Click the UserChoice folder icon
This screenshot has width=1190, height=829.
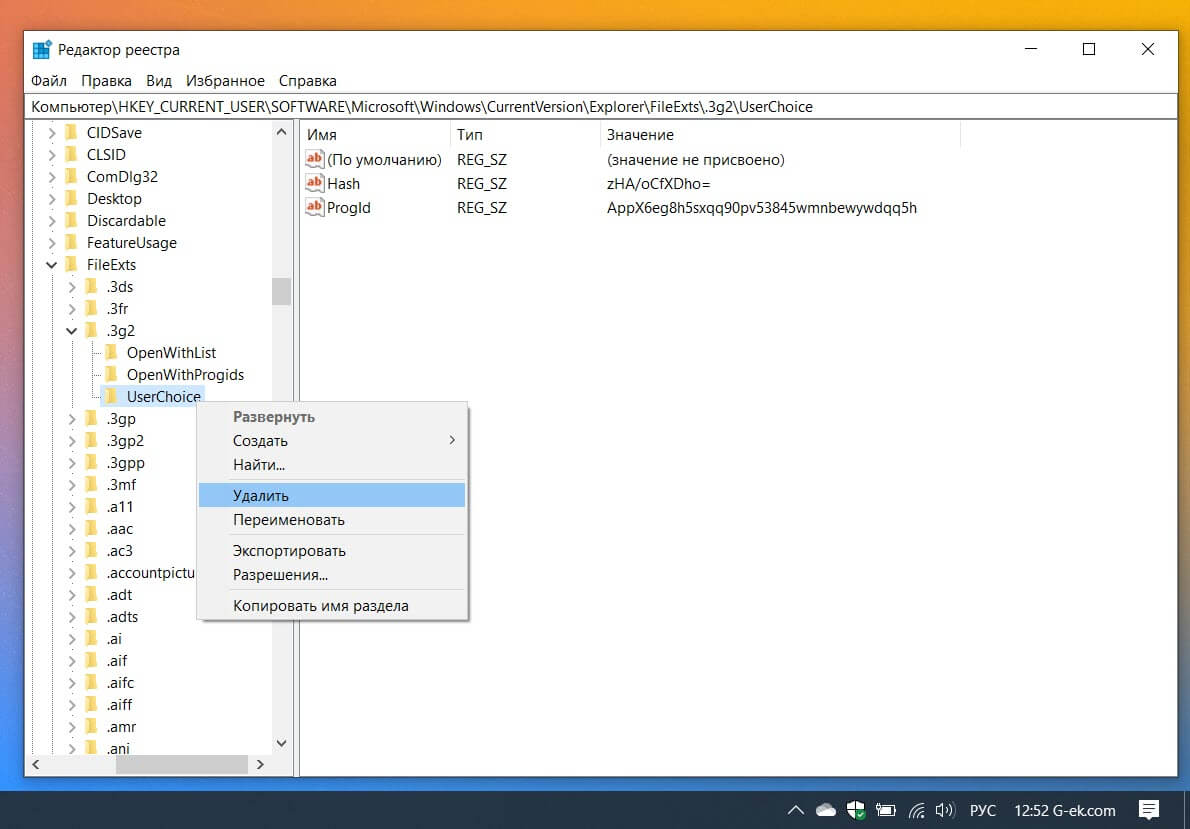point(112,396)
